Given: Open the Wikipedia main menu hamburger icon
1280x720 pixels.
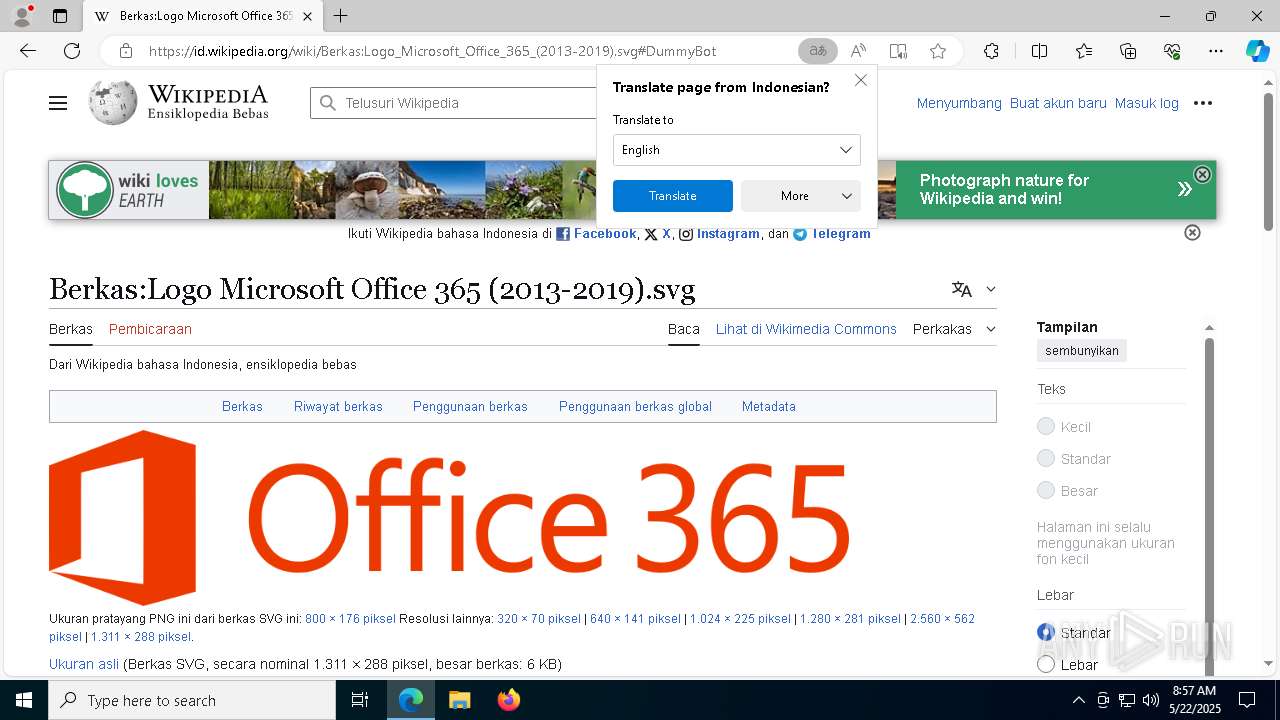Looking at the screenshot, I should (x=58, y=103).
